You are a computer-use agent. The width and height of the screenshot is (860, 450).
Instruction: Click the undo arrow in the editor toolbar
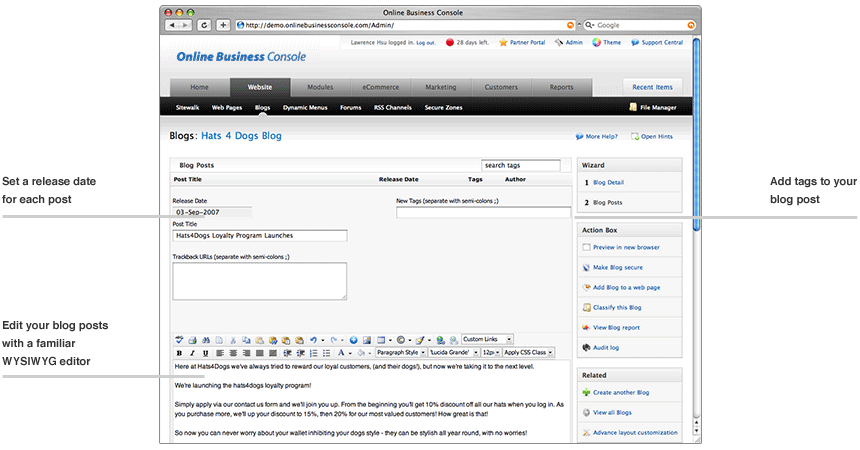[x=313, y=340]
